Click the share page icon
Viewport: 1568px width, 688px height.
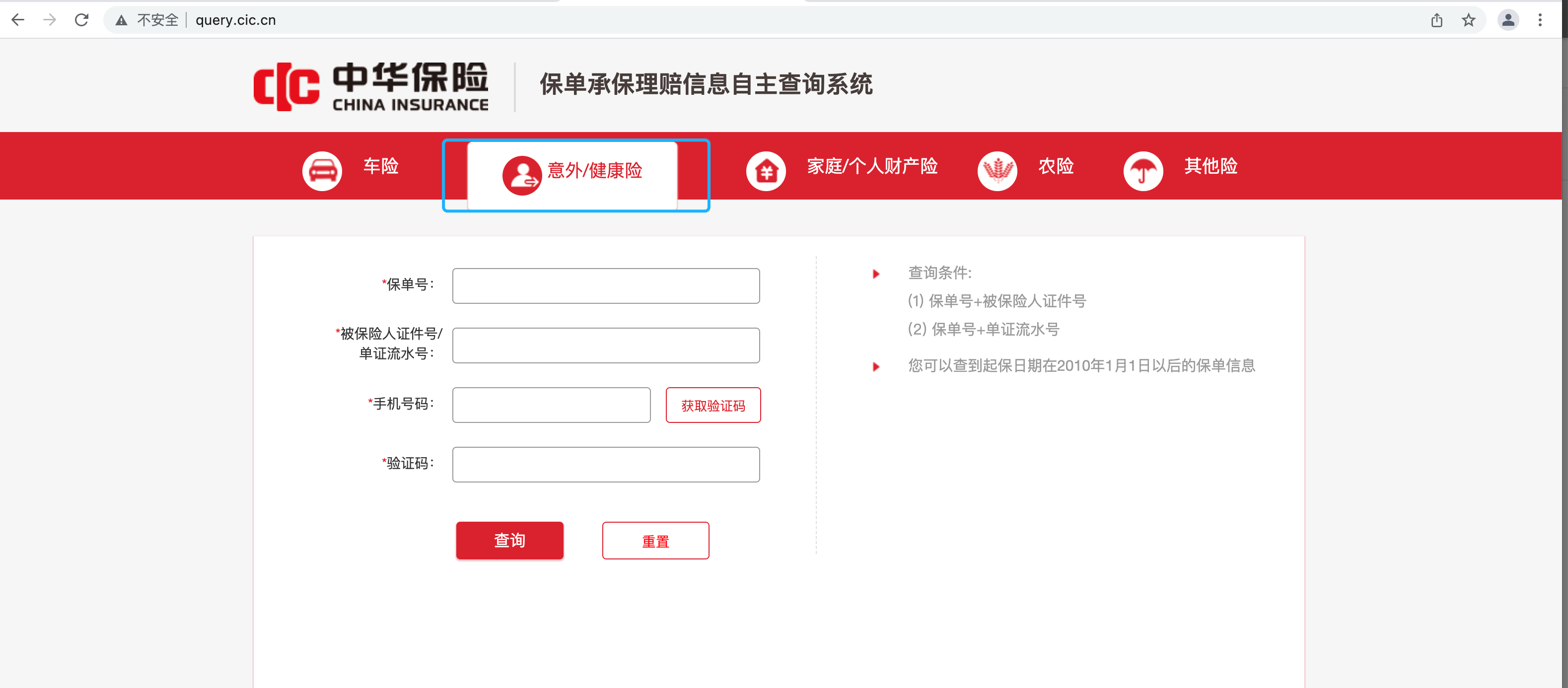click(1436, 20)
